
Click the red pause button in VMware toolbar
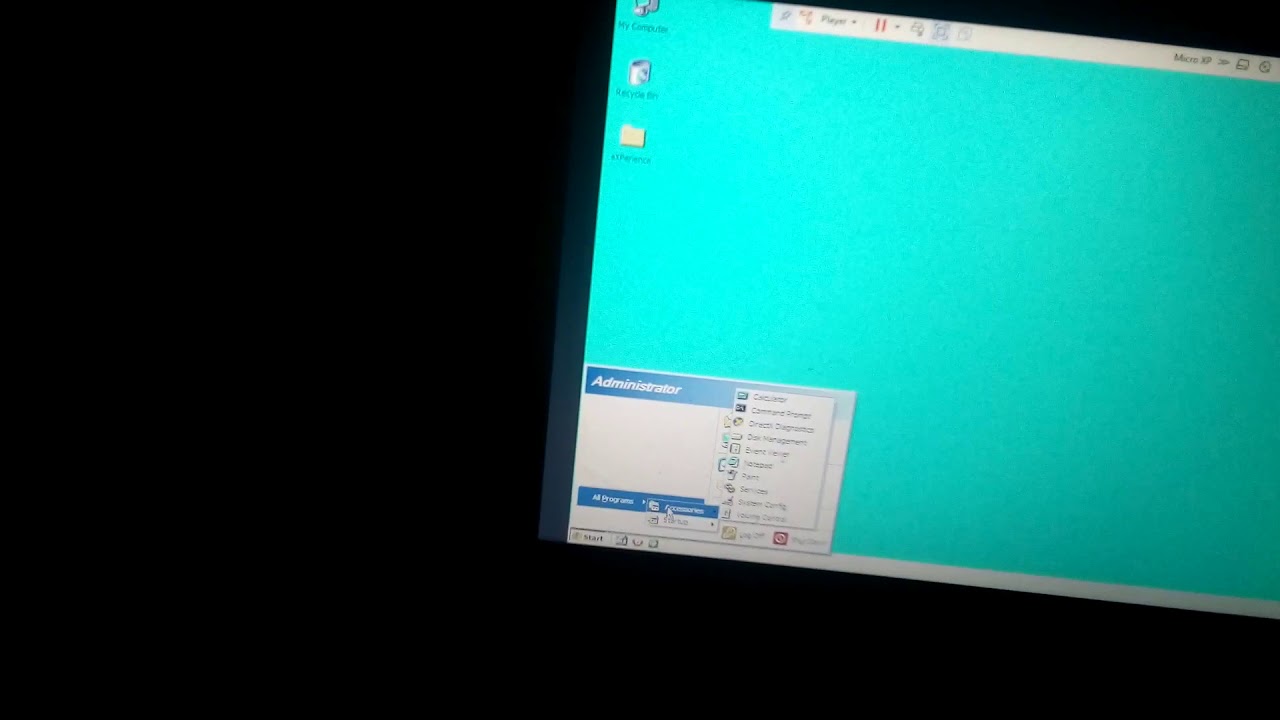tap(881, 25)
